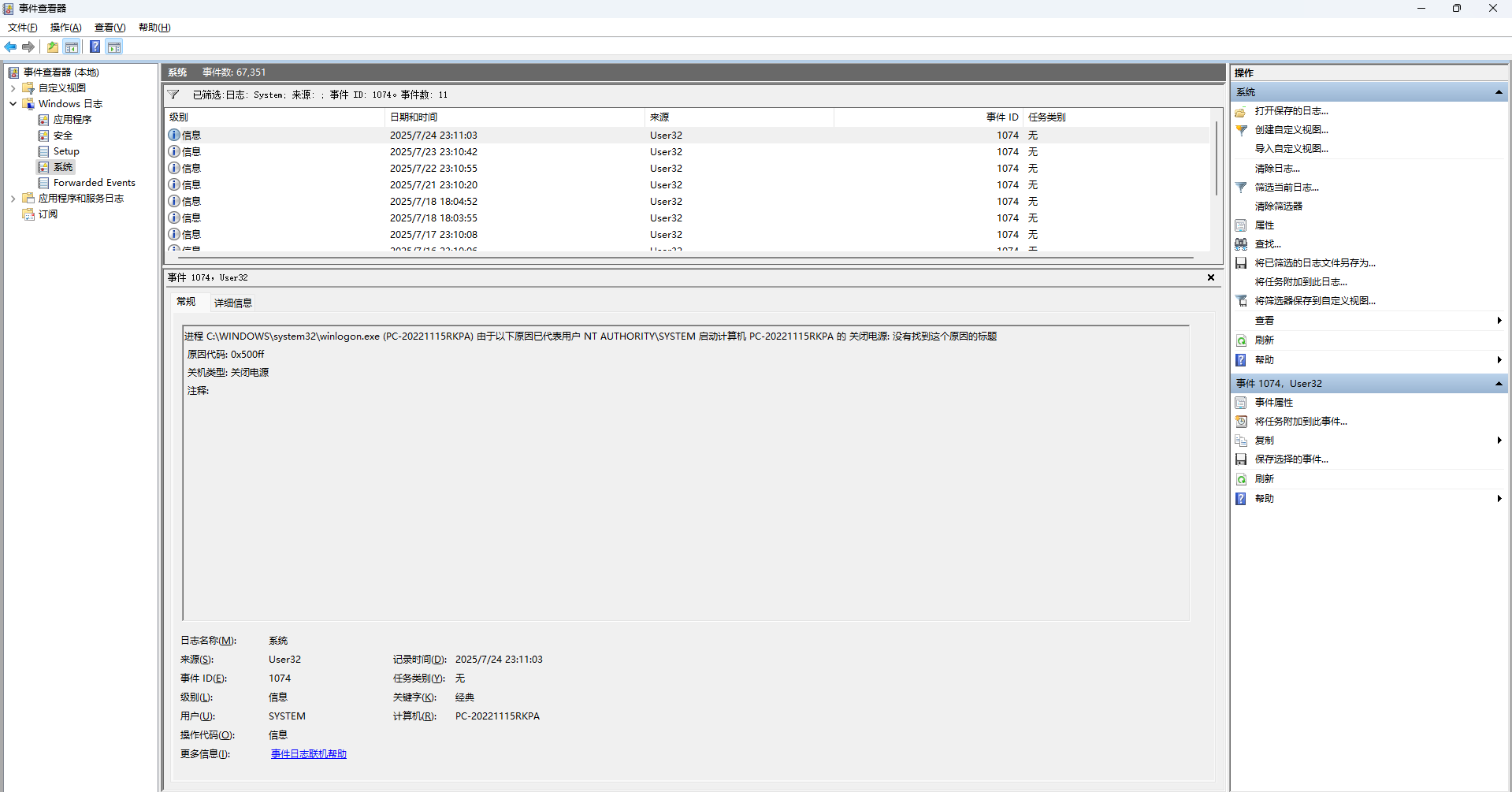The image size is (1512, 792).
Task: Collapse 事件 1074, User32 section arrow
Action: (1499, 384)
